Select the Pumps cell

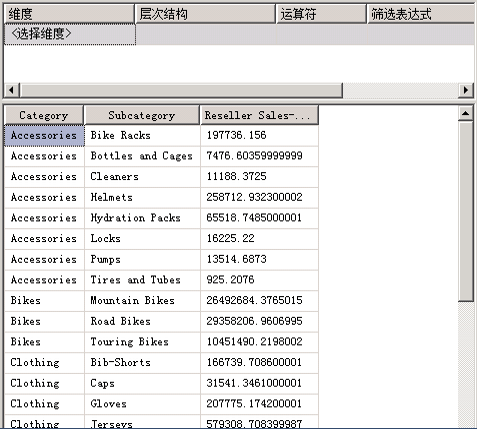click(142, 260)
